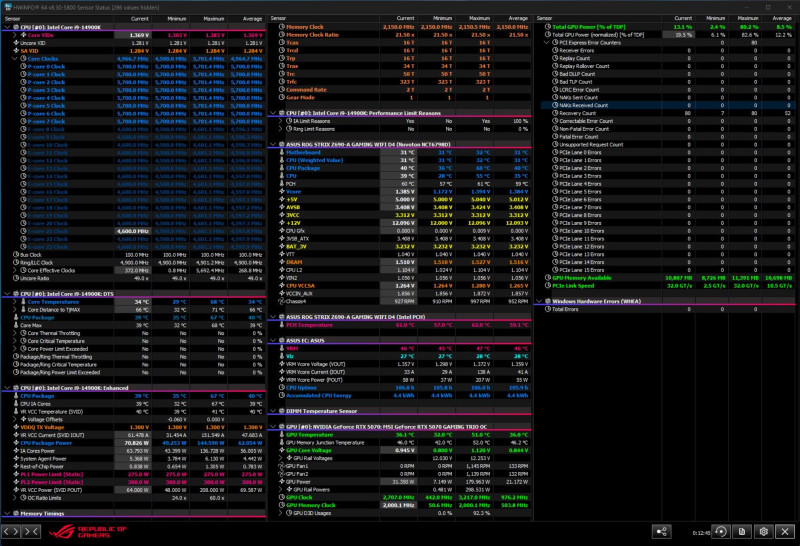This screenshot has width=800, height=546.
Task: Click the thermometer icon beside Motherboard
Action: [x=282, y=152]
